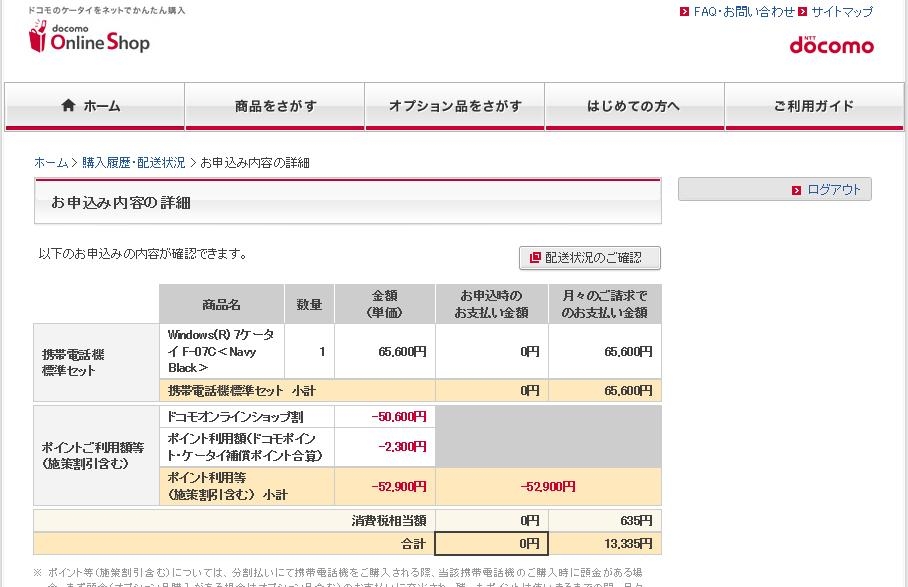The image size is (908, 587).
Task: Select the 商品名 column header
Action: (x=222, y=304)
